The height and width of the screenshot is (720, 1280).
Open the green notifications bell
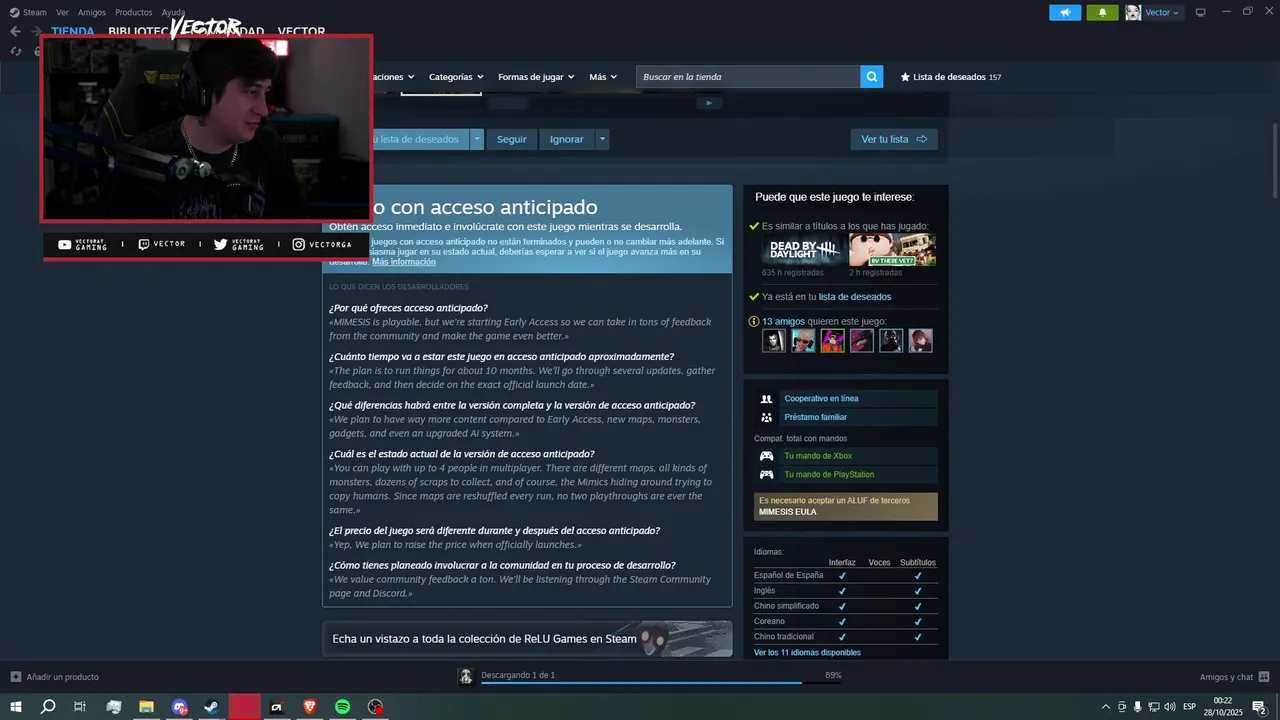1102,13
